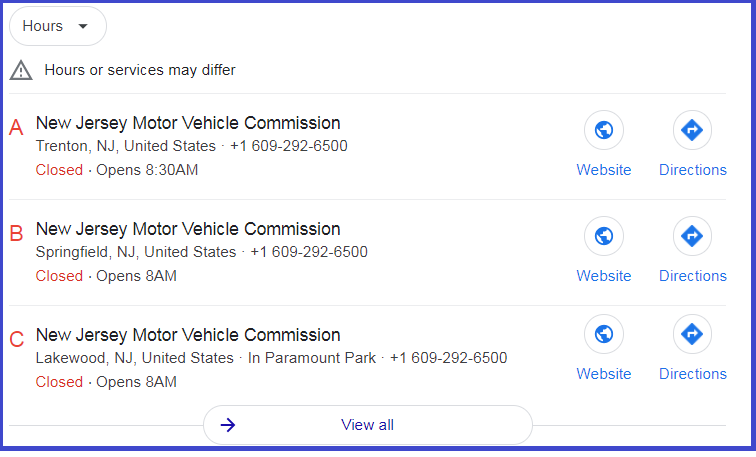Image resolution: width=756 pixels, height=457 pixels.
Task: Click the Hours dropdown arrow
Action: coord(83,26)
